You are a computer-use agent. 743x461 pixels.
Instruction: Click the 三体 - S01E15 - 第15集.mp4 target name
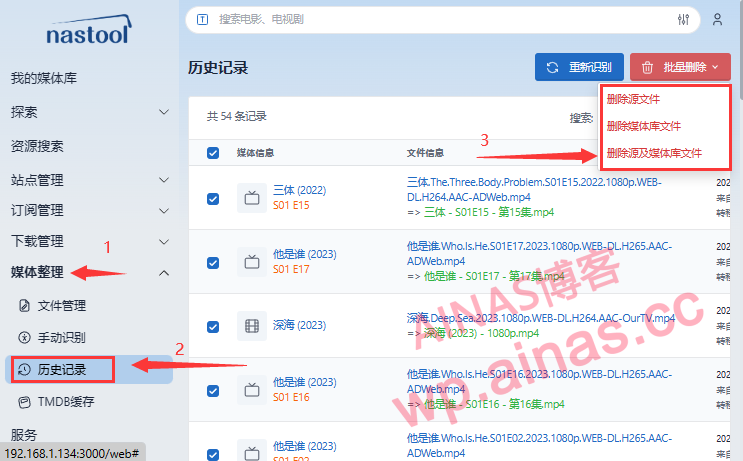[x=489, y=212]
